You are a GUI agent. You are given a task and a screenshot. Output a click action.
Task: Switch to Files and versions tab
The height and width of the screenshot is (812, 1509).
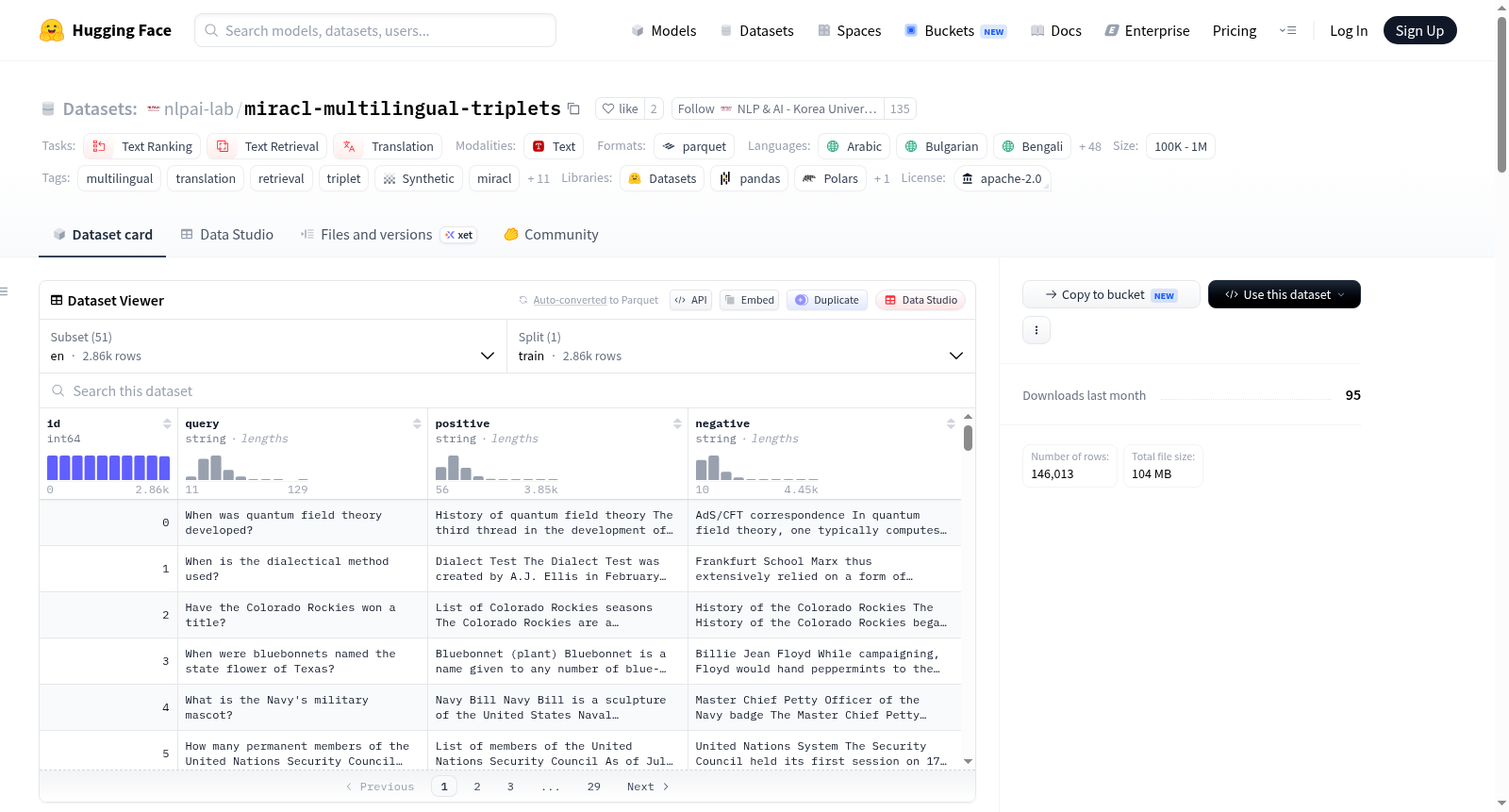389,235
